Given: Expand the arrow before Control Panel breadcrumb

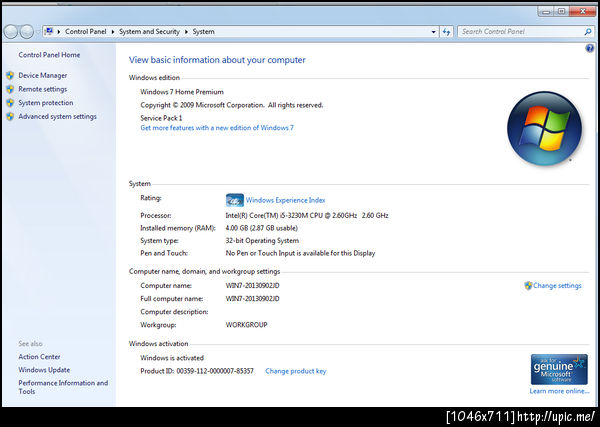Looking at the screenshot, I should click(59, 32).
